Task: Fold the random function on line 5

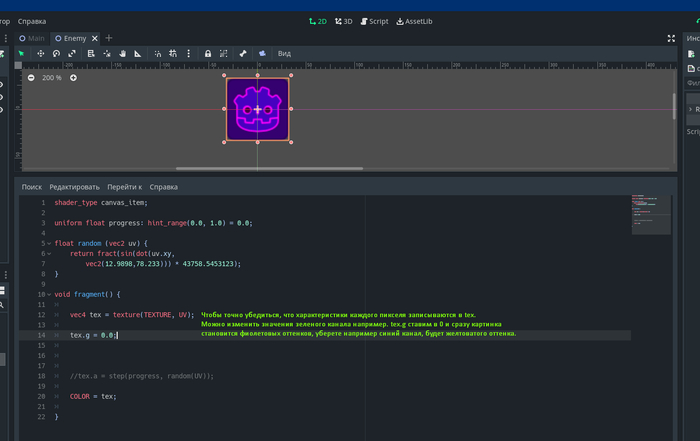Action: 47,243
